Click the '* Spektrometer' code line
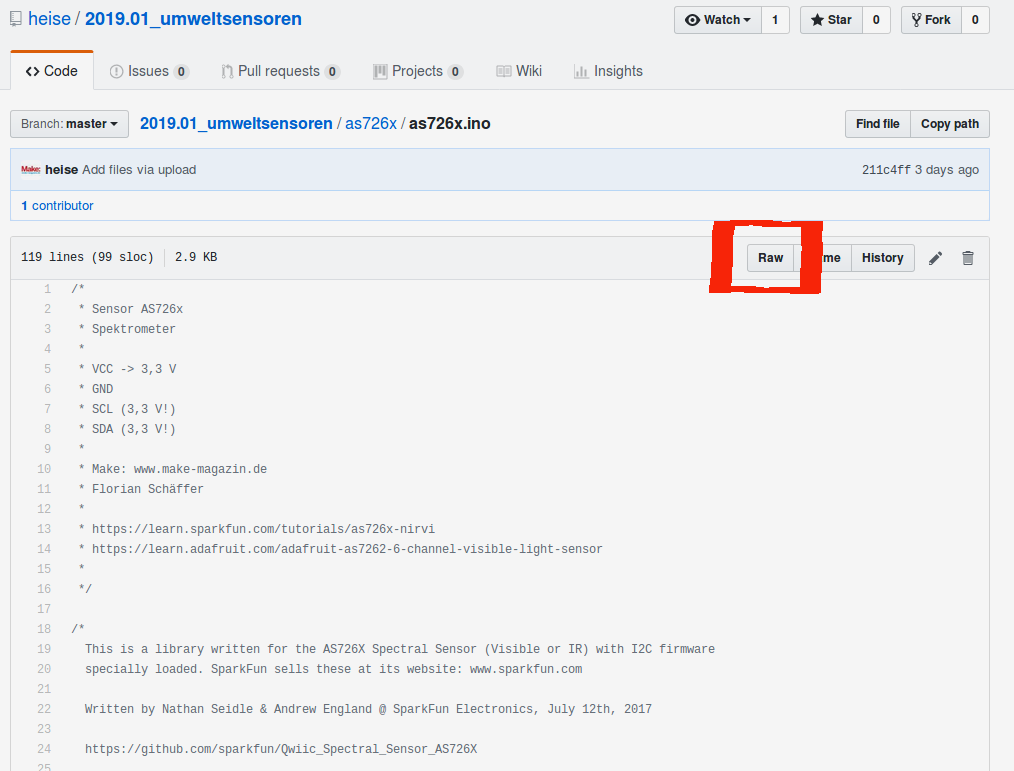This screenshot has height=771, width=1014. (127, 329)
